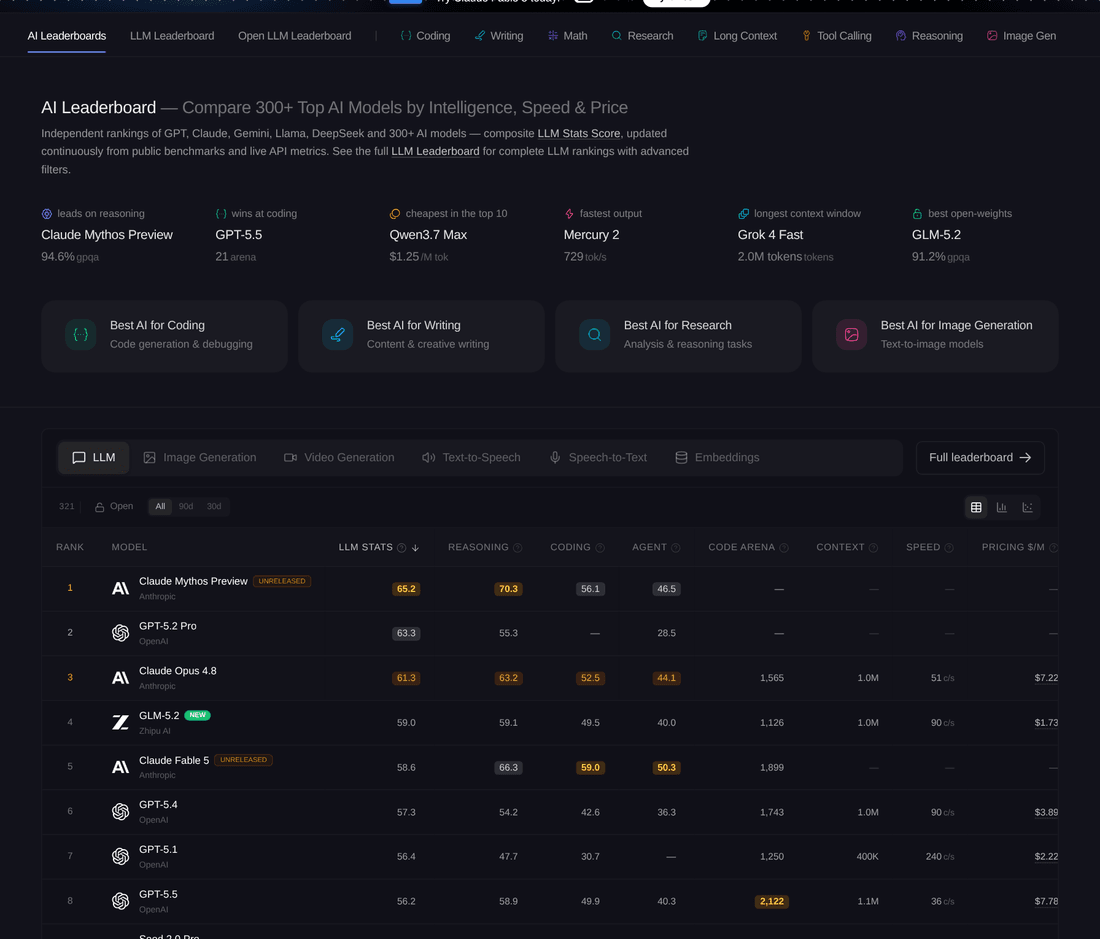Viewport: 1100px width, 939px height.
Task: Select the Image Generation model tab
Action: [200, 457]
